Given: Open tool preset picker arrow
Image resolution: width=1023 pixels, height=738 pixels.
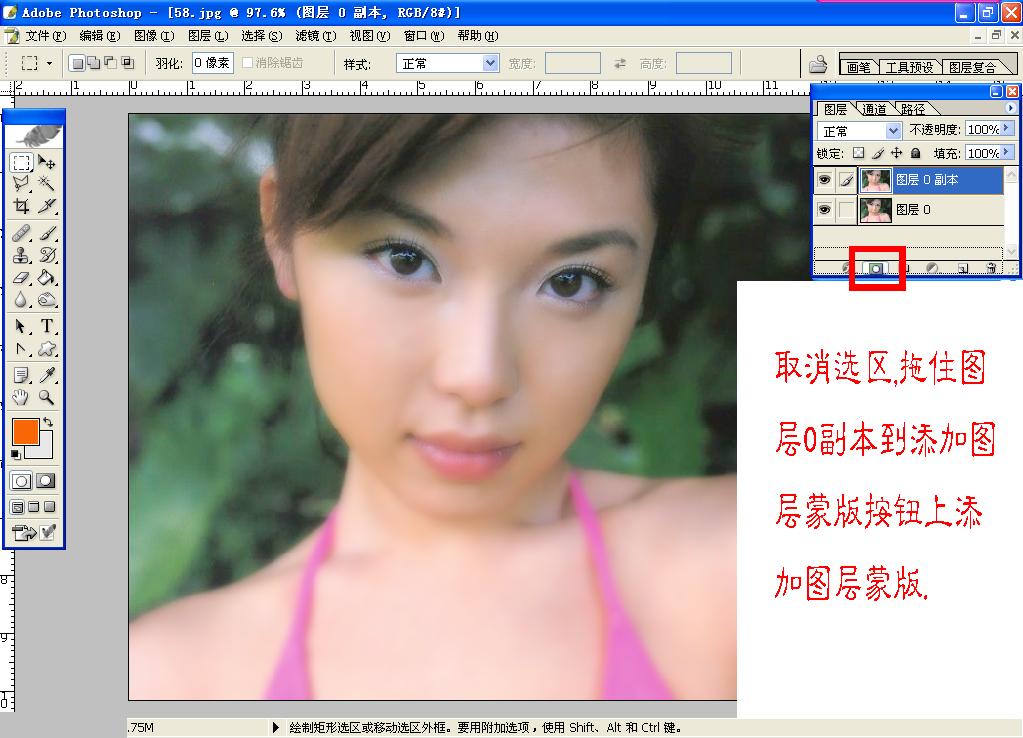Looking at the screenshot, I should [x=50, y=63].
